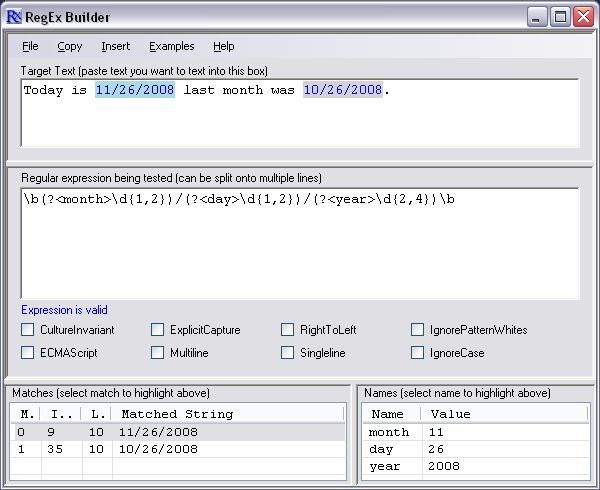
Task: Open the Help menu
Action: (x=224, y=46)
